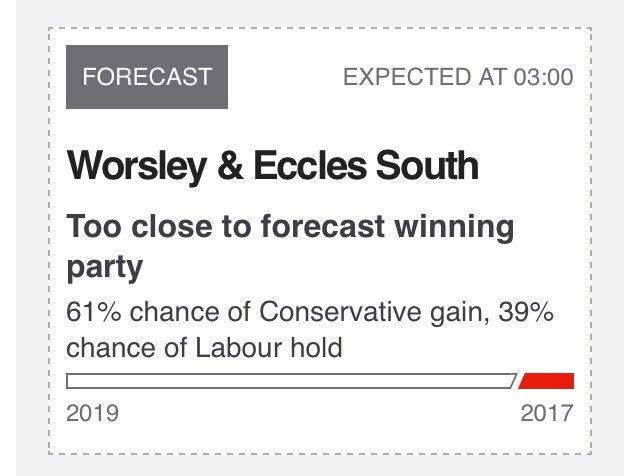Click the EXPECTED AT 03:00 label
640x476 pixels.
point(458,78)
